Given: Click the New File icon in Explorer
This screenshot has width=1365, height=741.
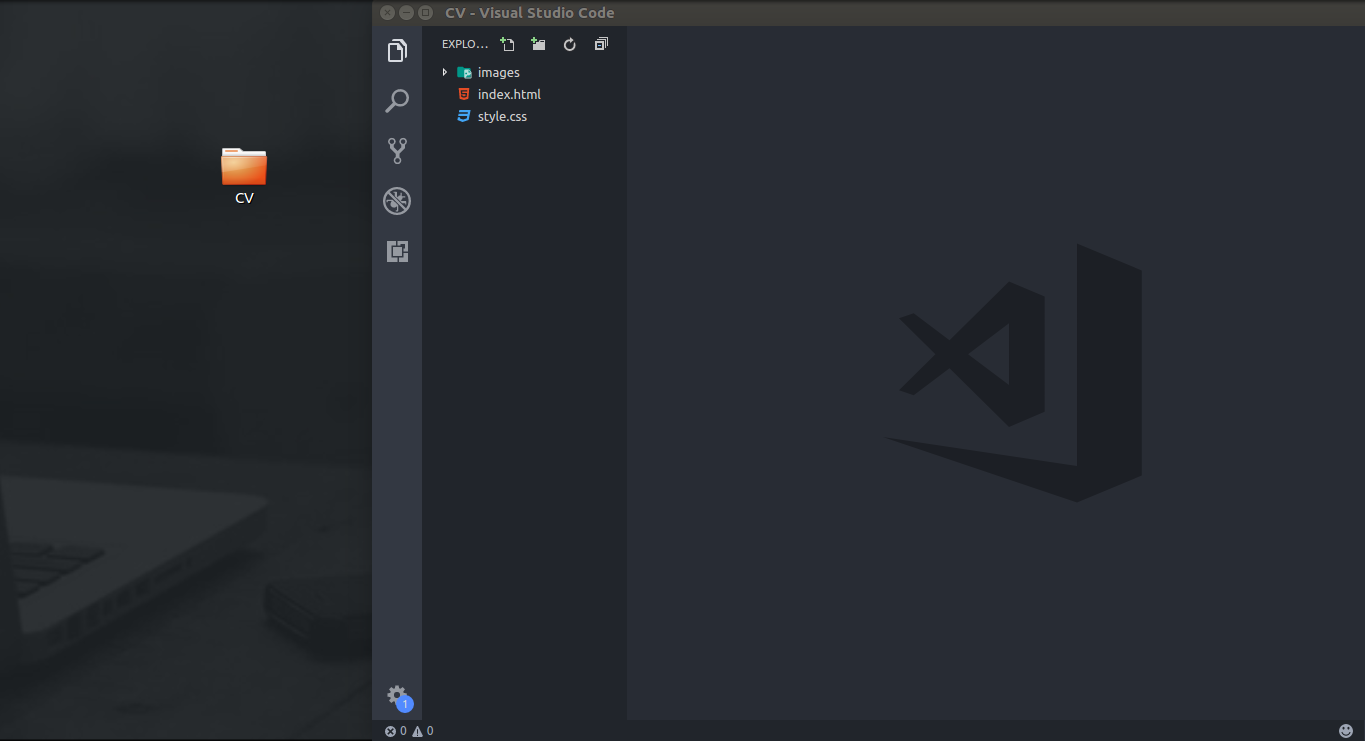Looking at the screenshot, I should 507,44.
